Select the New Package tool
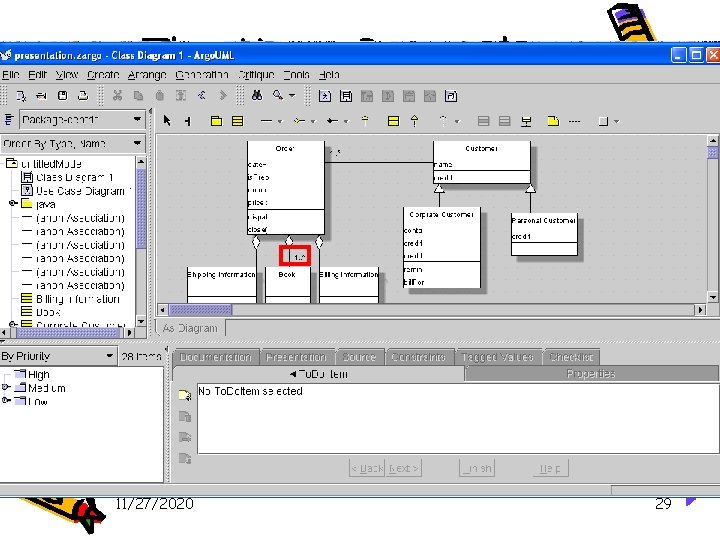Screen dimensions: 720x540 point(216,121)
